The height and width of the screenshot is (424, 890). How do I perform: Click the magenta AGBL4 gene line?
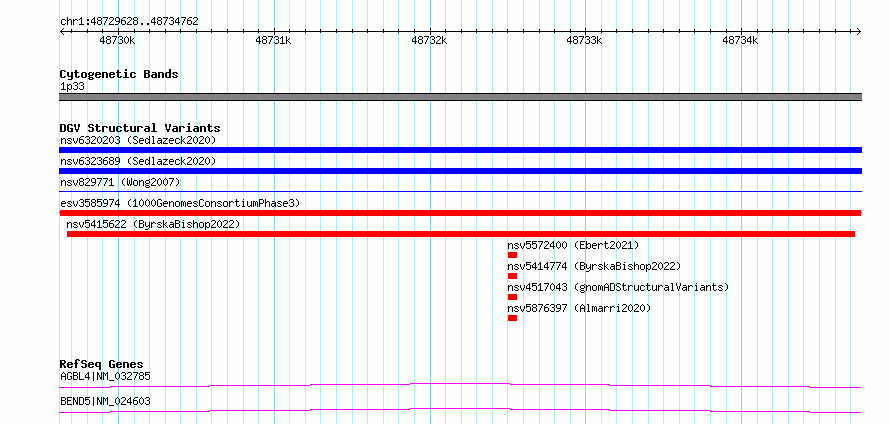point(460,386)
